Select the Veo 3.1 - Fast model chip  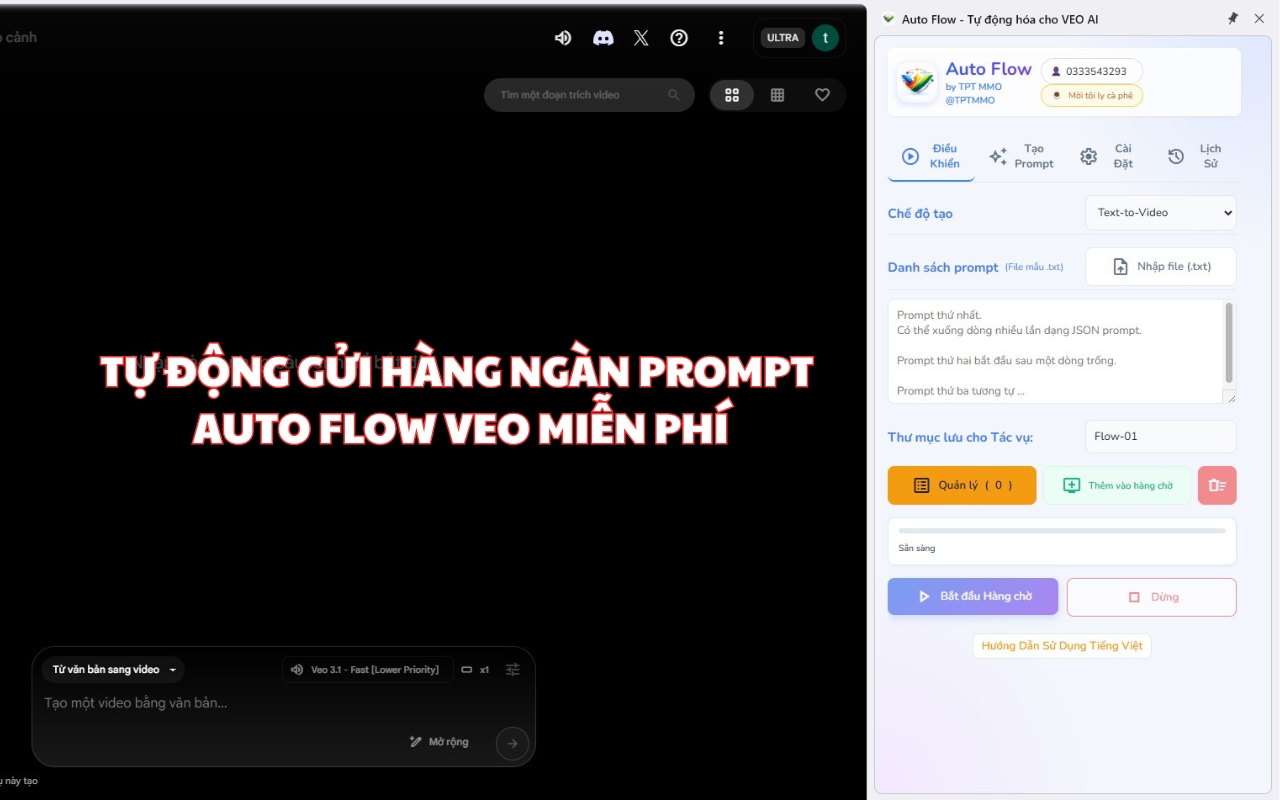point(367,670)
